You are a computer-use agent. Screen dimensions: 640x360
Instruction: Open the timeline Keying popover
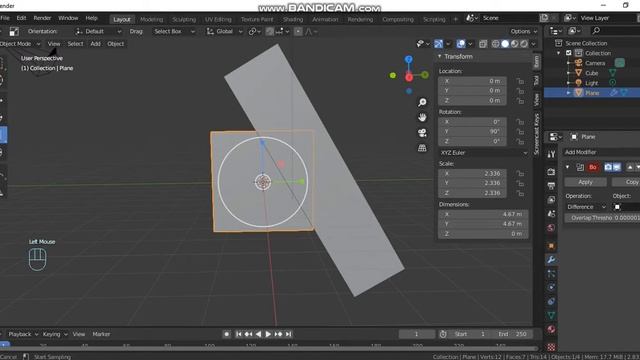coord(55,334)
